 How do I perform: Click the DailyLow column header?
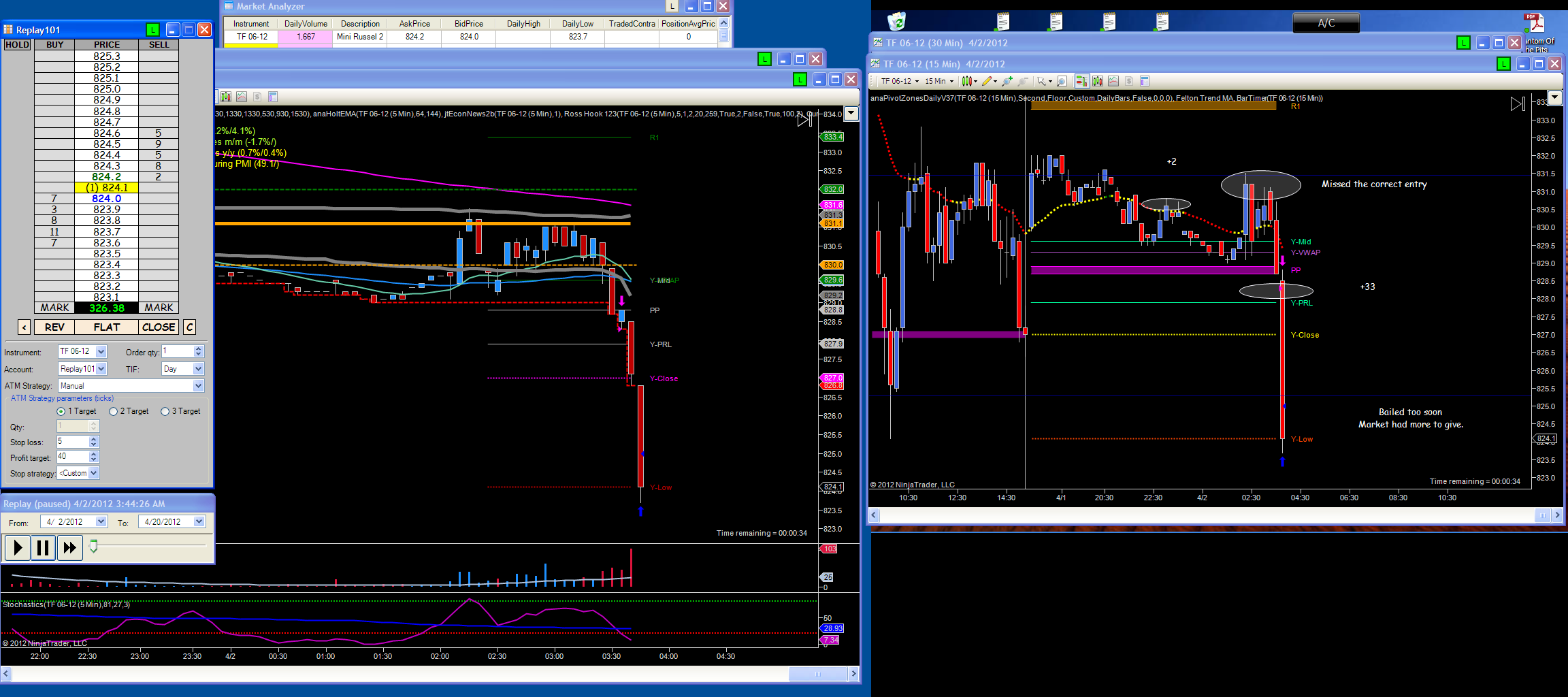point(578,24)
